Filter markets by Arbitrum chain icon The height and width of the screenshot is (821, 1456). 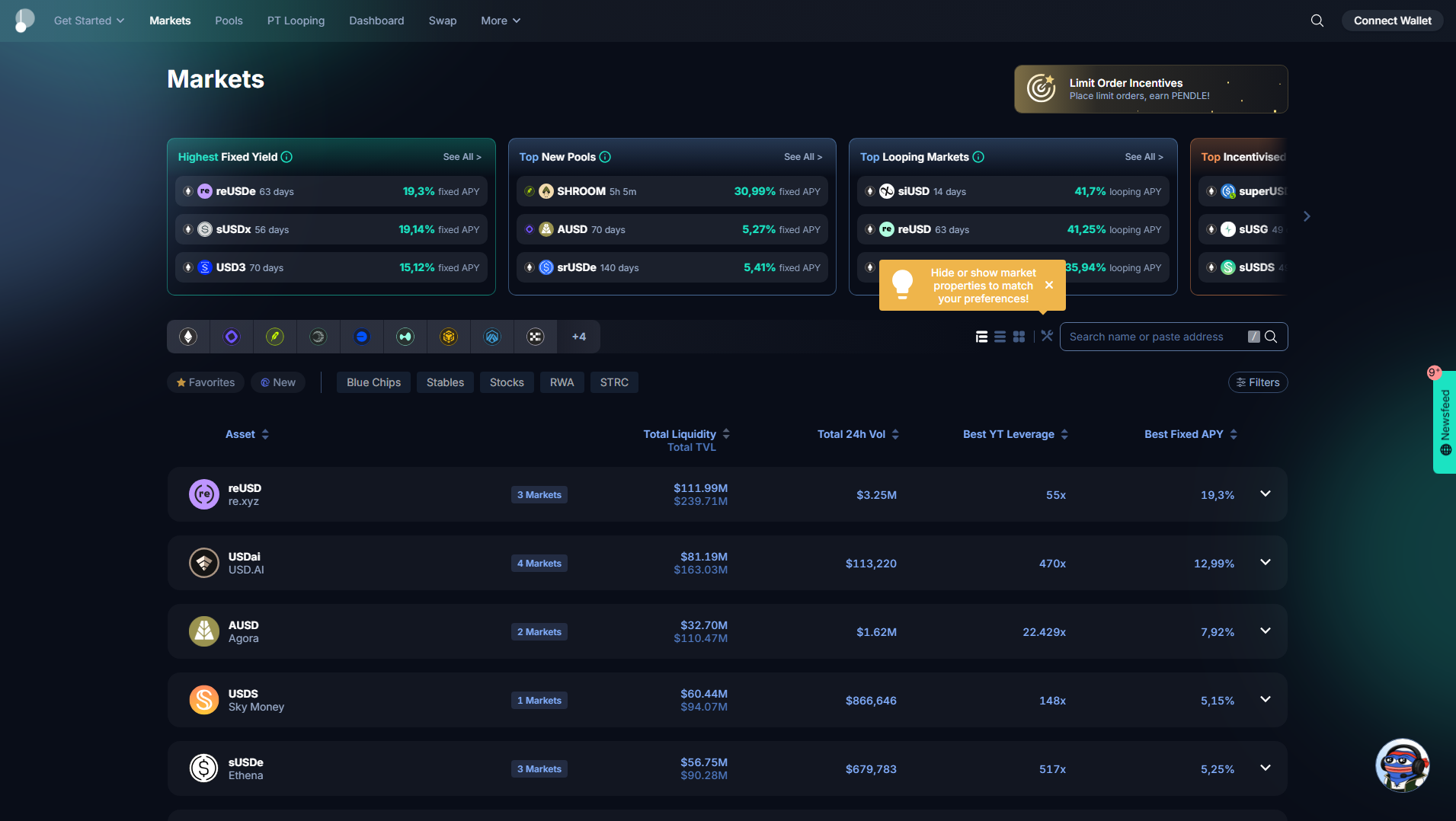click(492, 337)
